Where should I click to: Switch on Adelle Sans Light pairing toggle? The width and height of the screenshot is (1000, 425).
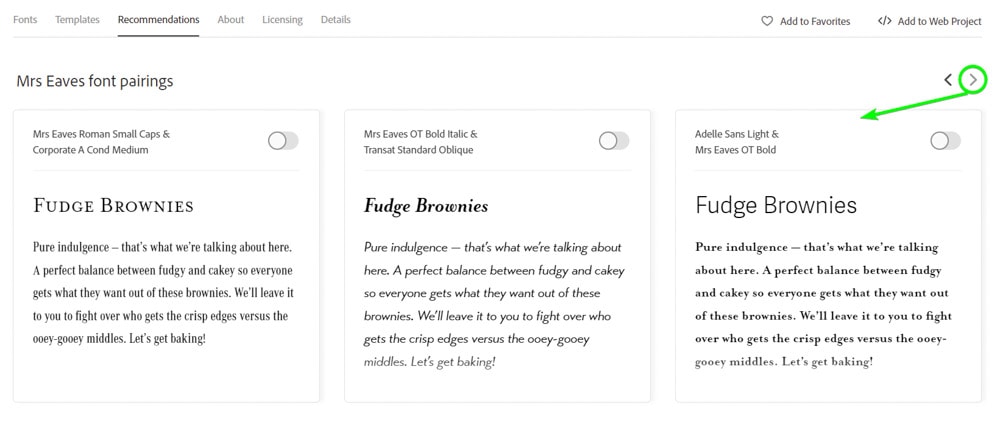coord(945,141)
